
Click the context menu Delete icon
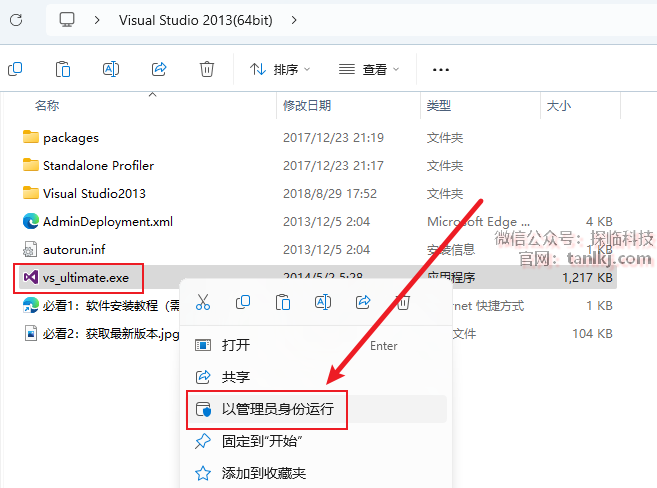[x=403, y=302]
